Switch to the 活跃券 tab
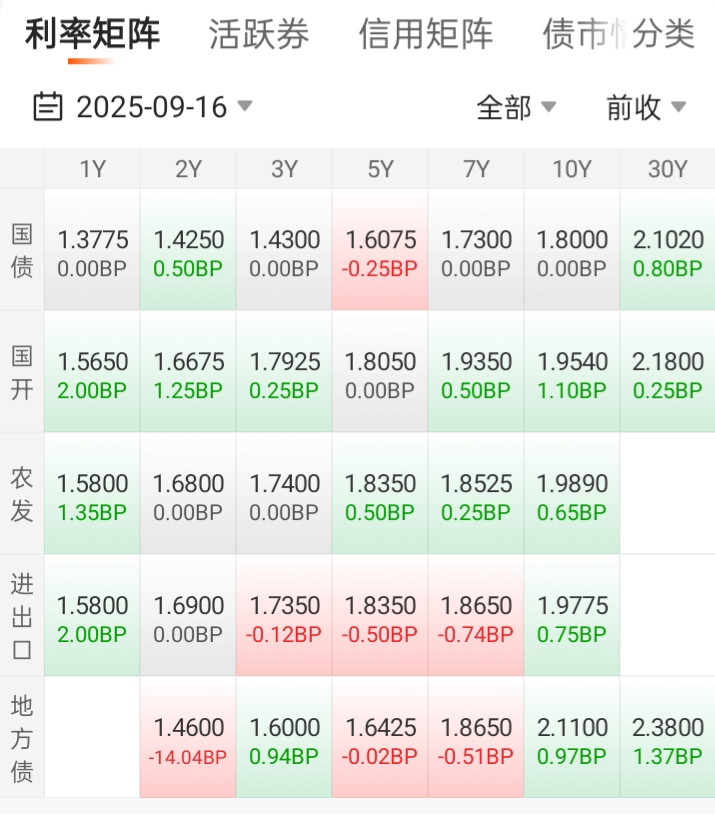 (259, 34)
